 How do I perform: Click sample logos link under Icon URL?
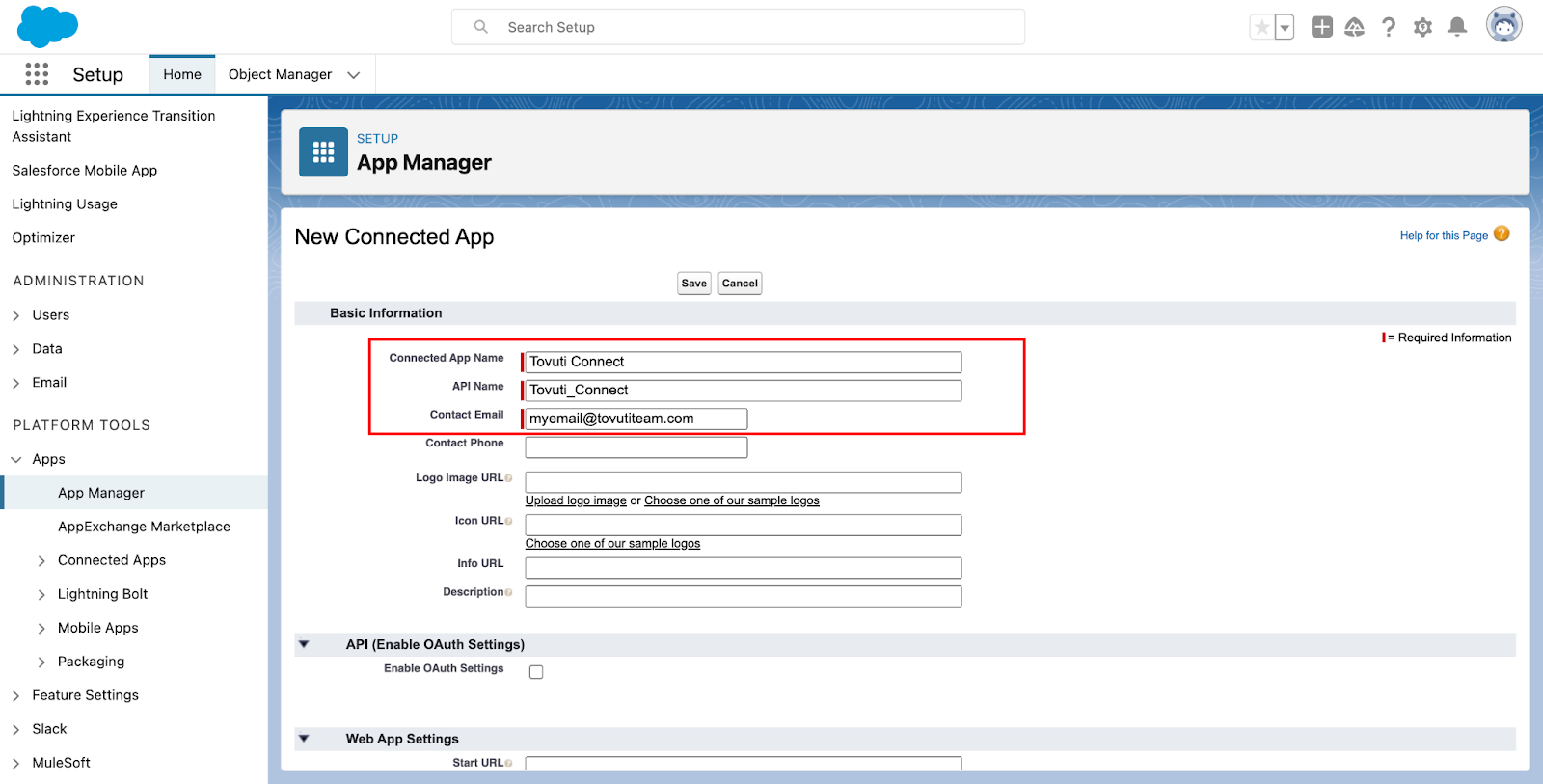click(612, 543)
